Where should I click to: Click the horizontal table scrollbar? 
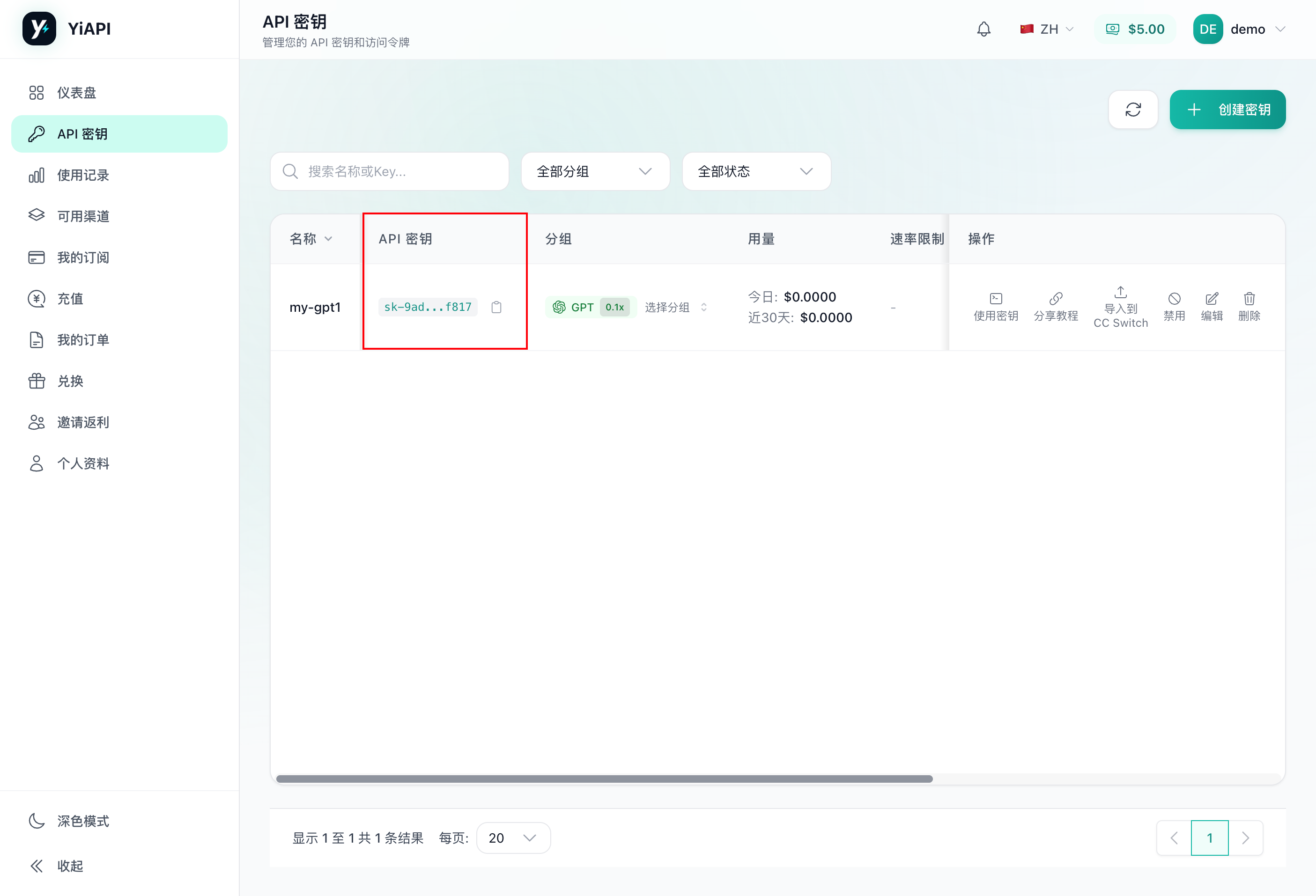click(x=604, y=779)
